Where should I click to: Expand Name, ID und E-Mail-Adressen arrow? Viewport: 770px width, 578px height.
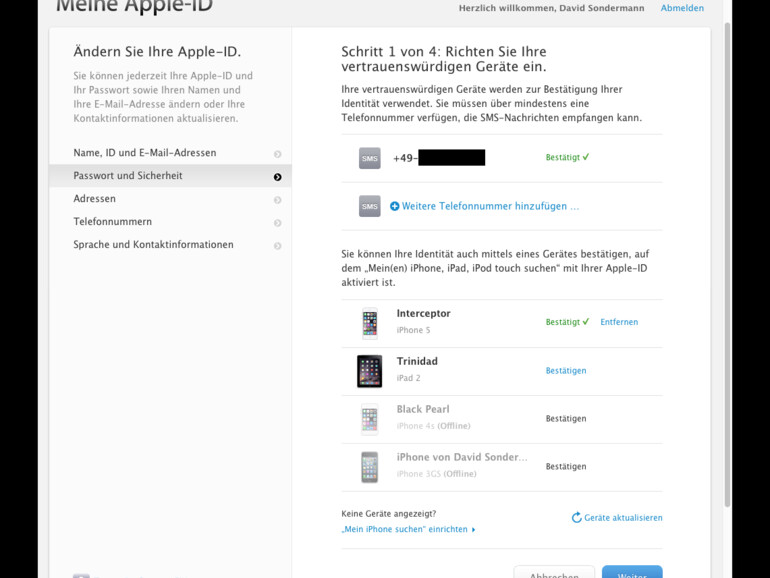[277, 154]
